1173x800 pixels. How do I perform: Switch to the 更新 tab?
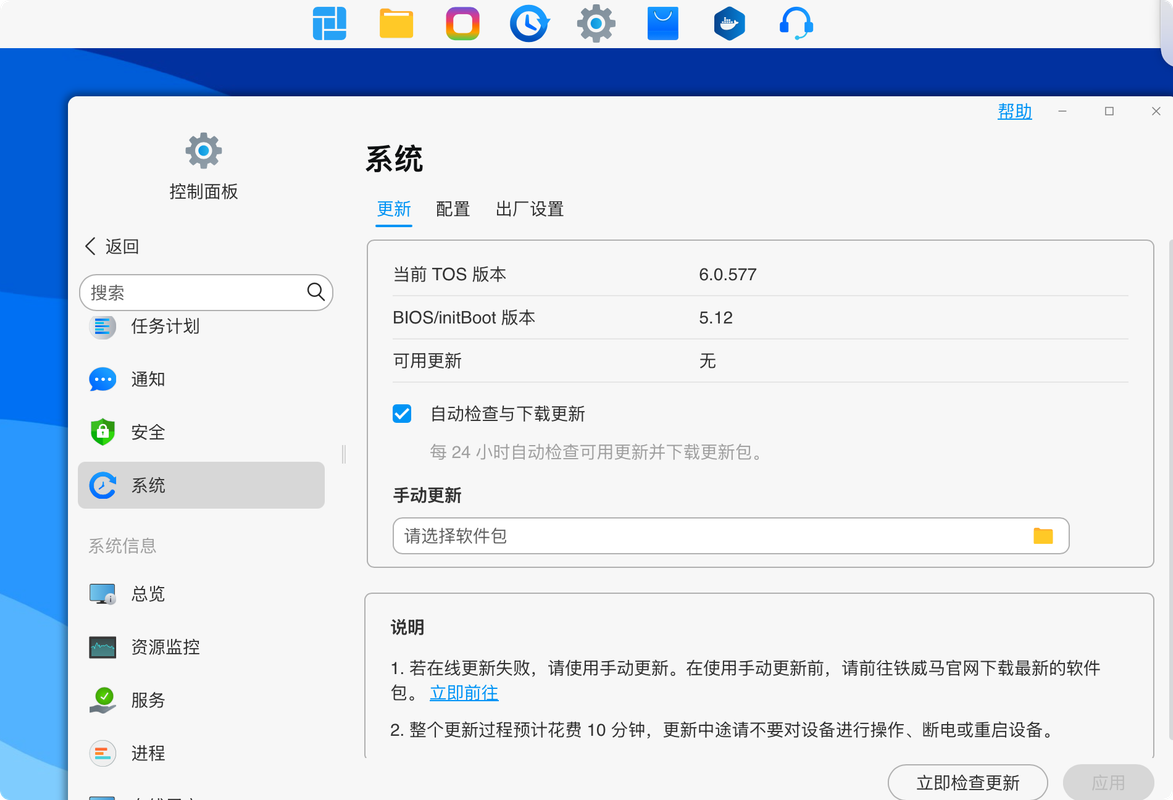pos(393,209)
